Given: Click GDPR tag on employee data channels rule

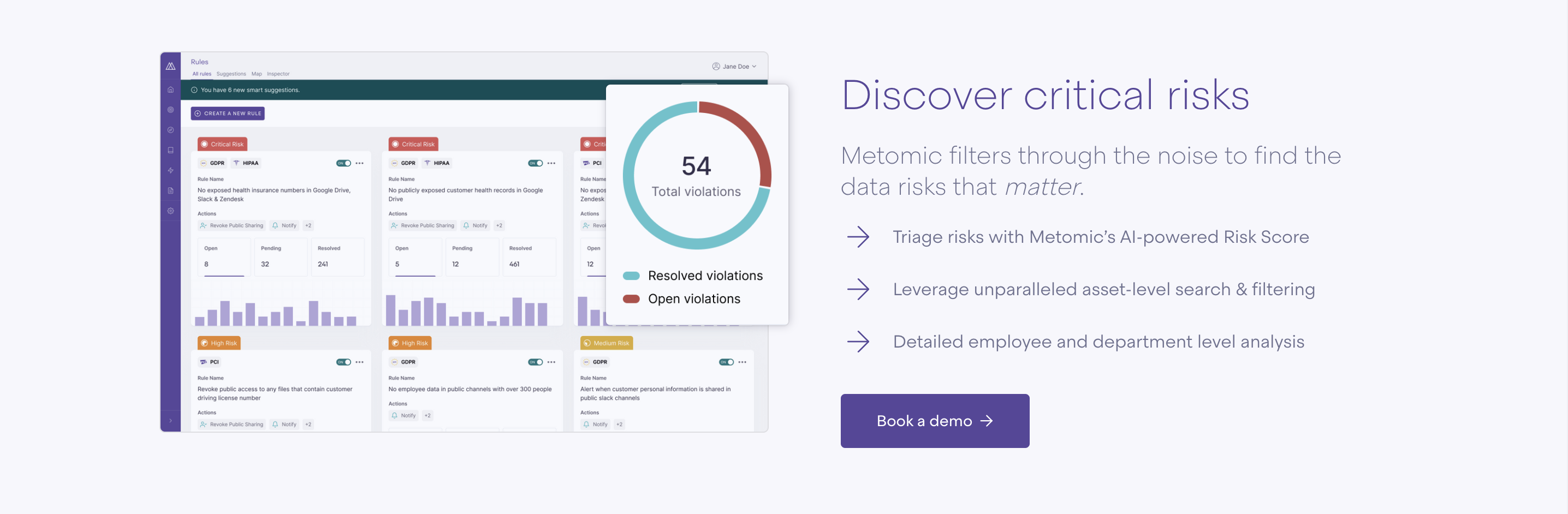Looking at the screenshot, I should click(403, 362).
